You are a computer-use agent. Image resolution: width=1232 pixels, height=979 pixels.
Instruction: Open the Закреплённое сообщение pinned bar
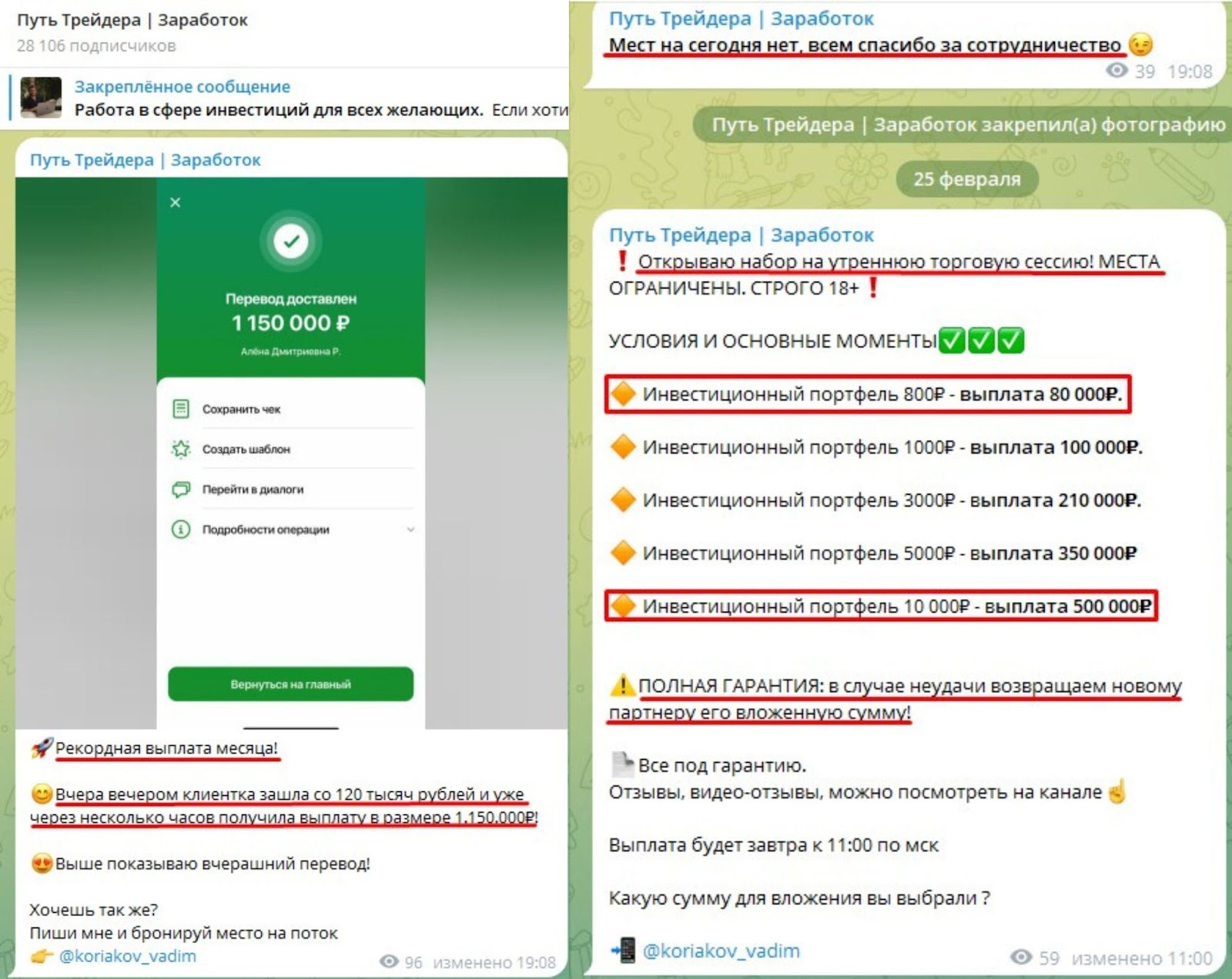(x=289, y=98)
